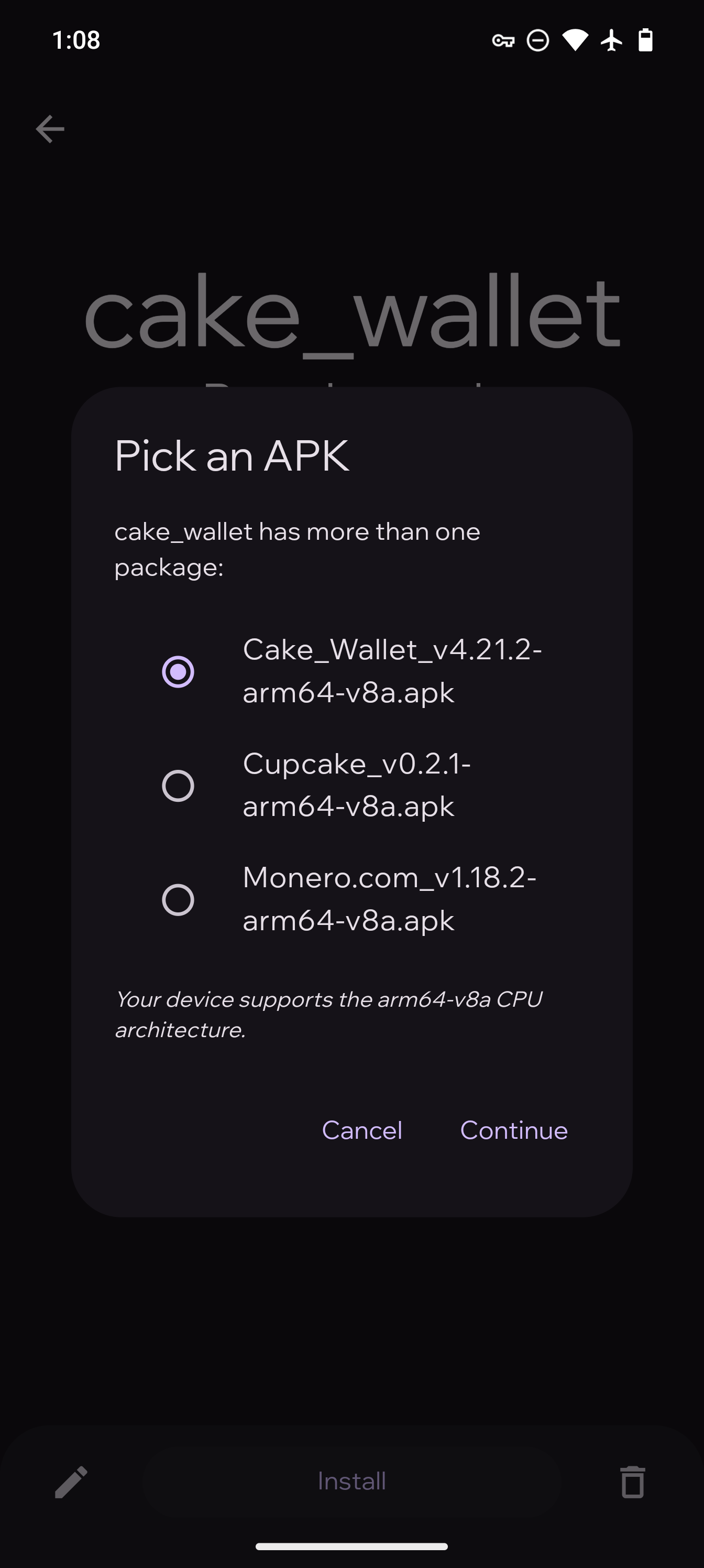Tap the trash delete icon

pos(632,1482)
